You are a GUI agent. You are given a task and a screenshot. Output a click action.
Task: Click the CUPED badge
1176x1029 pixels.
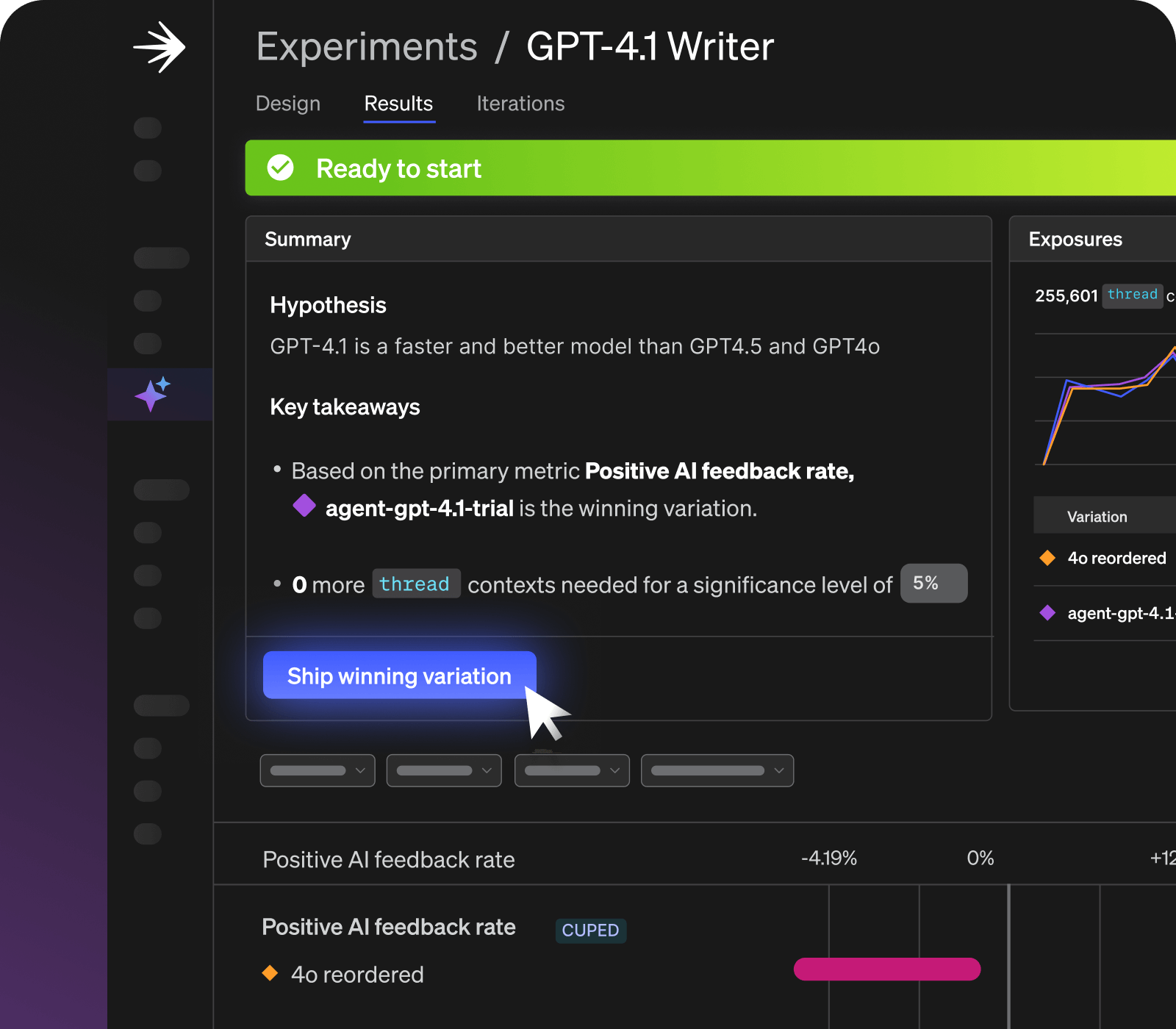coord(590,930)
